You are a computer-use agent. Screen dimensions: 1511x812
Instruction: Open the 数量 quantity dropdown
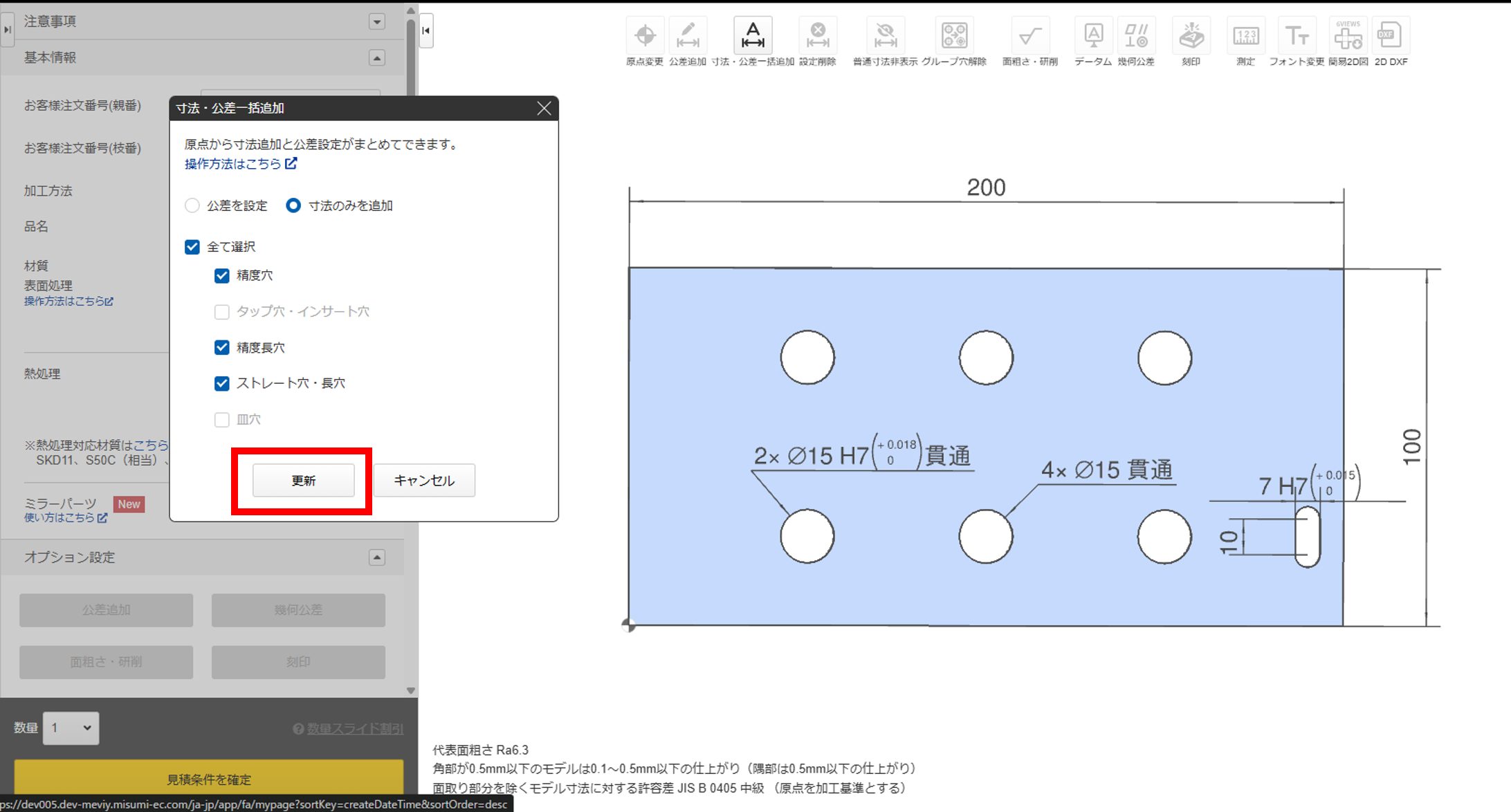coord(71,728)
